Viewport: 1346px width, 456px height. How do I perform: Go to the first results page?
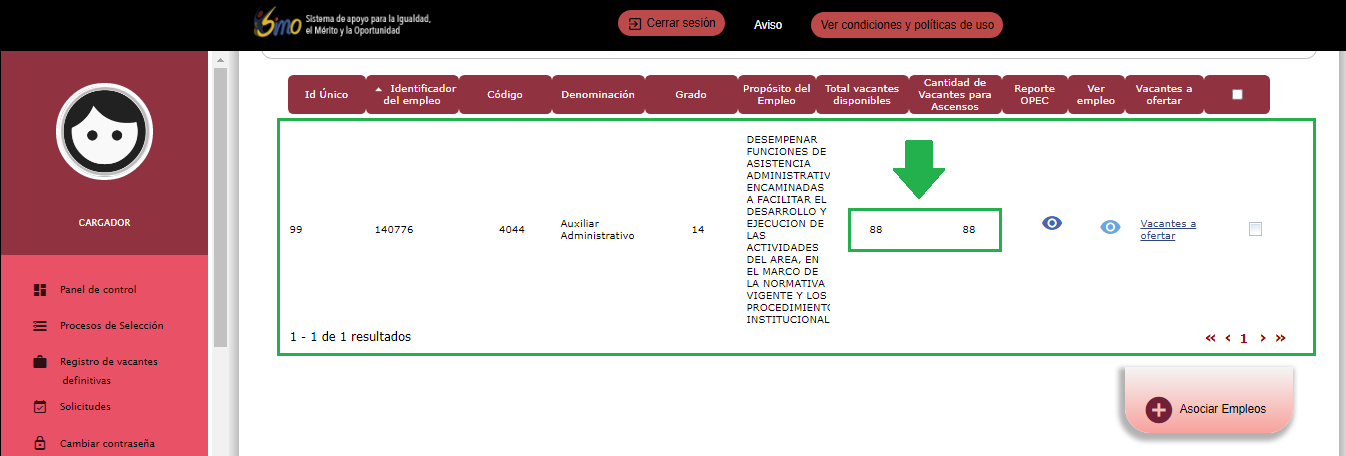pyautogui.click(x=1211, y=338)
